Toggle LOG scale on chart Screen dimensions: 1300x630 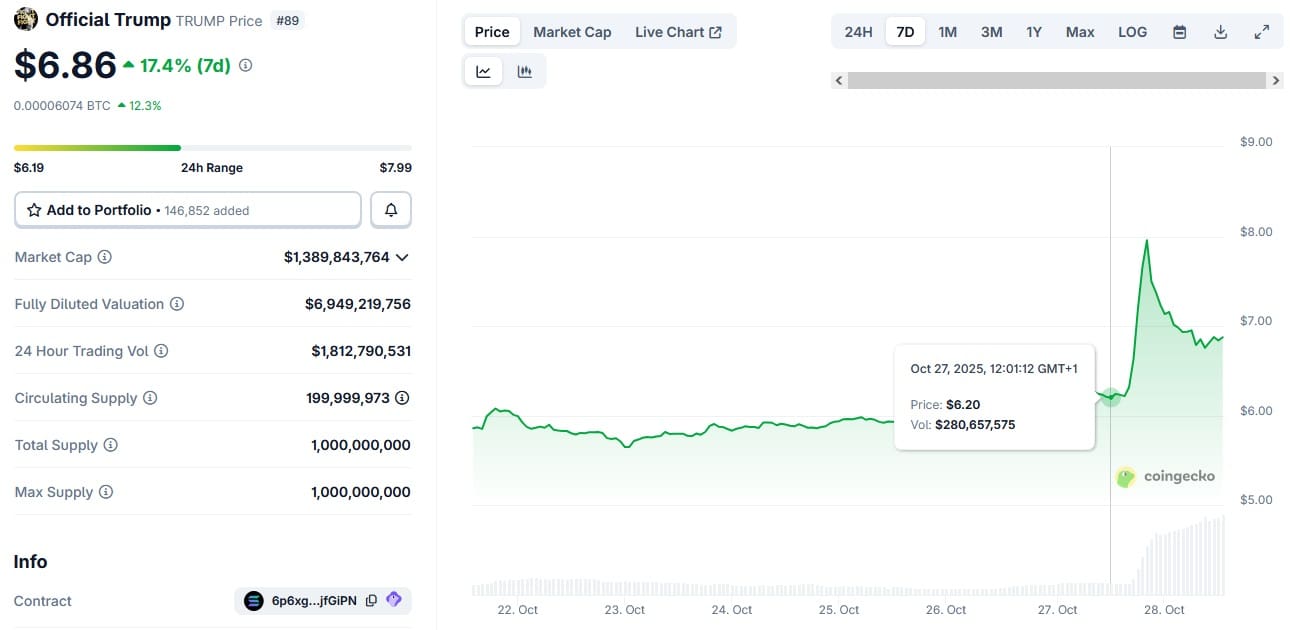1132,32
